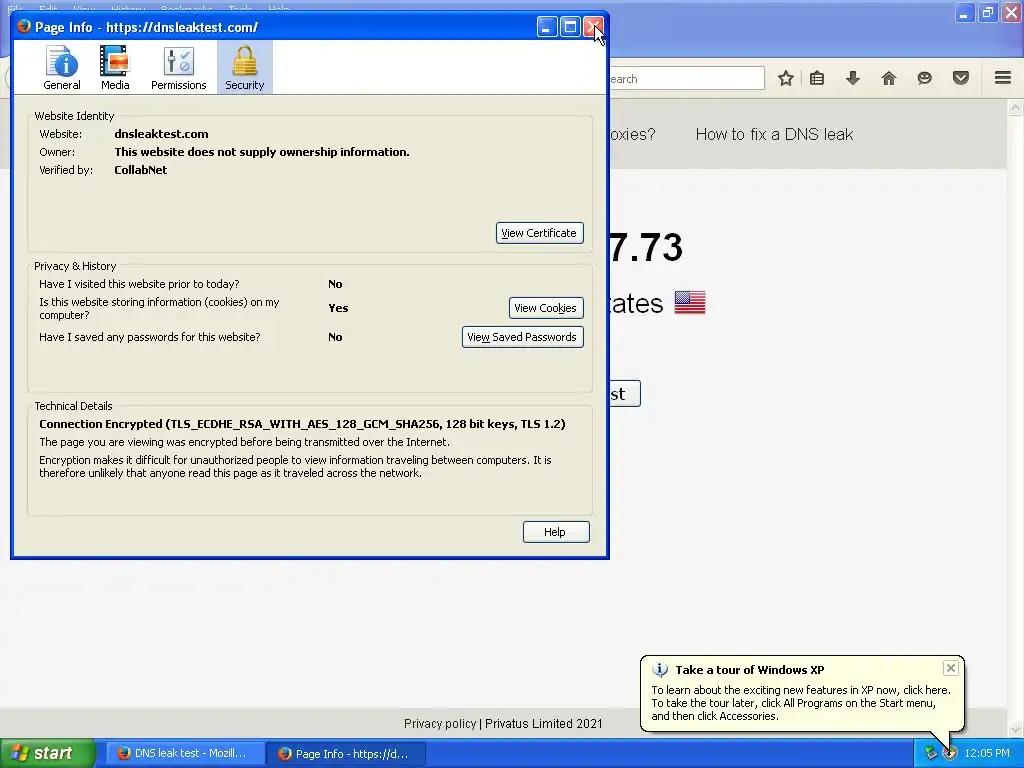This screenshot has width=1024, height=768.
Task: Click the Firefox scrollbar down arrow
Action: (1015, 728)
